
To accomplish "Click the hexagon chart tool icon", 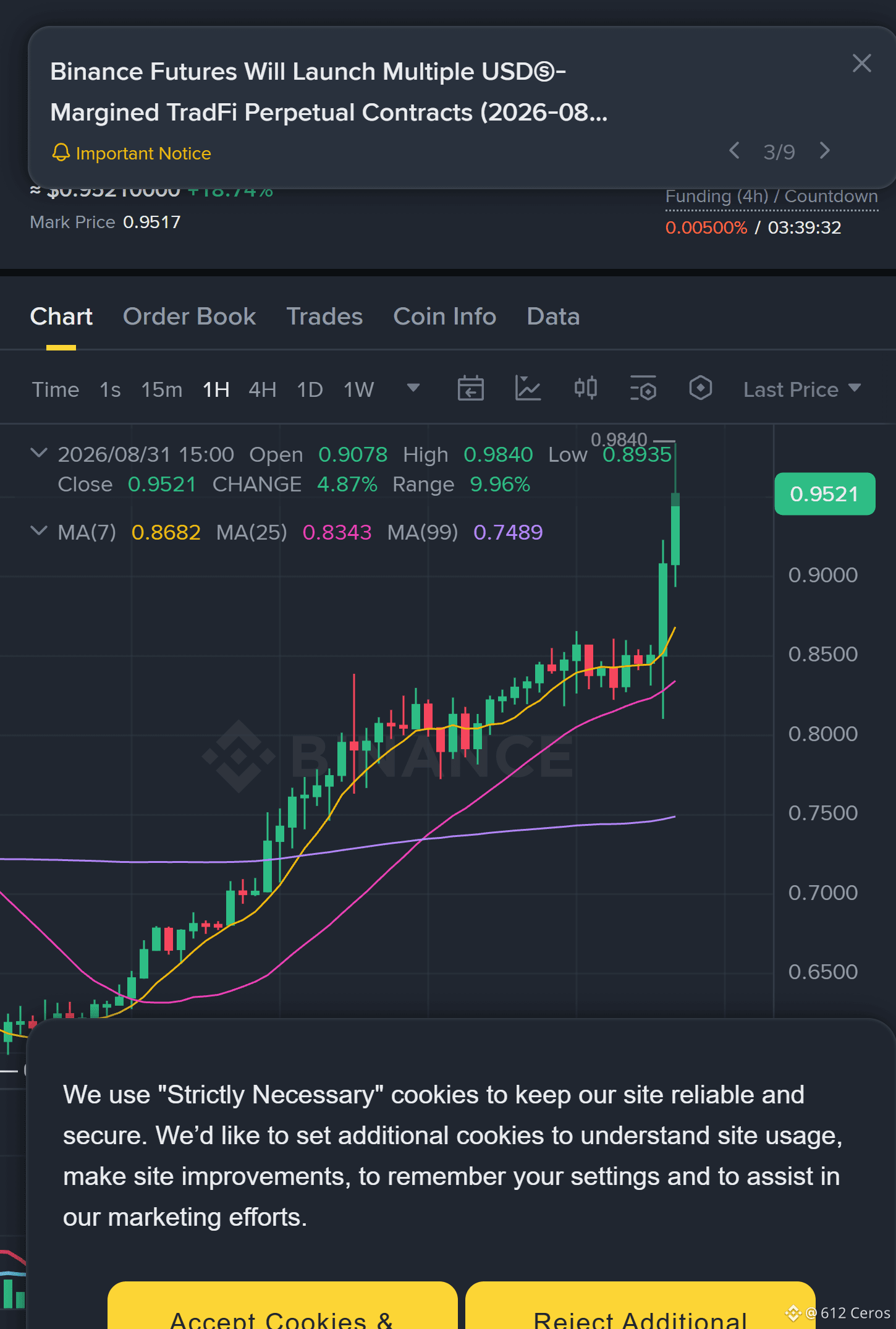I will point(701,388).
